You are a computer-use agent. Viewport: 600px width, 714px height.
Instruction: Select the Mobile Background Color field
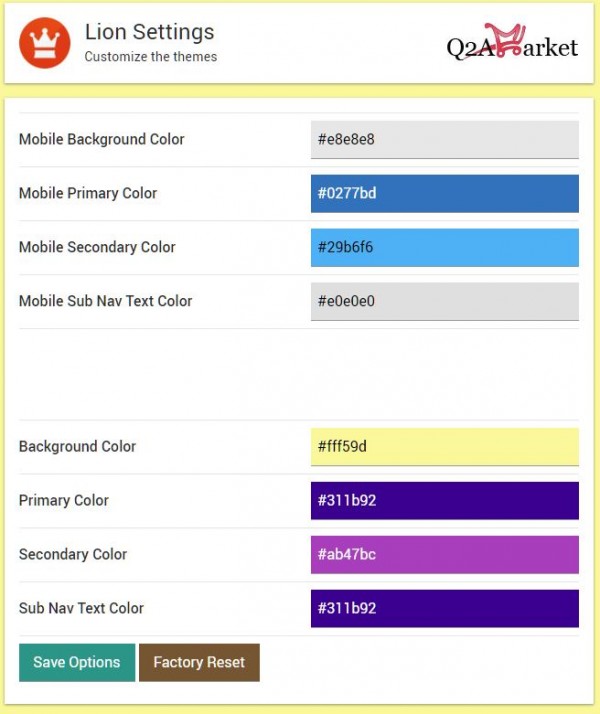444,139
